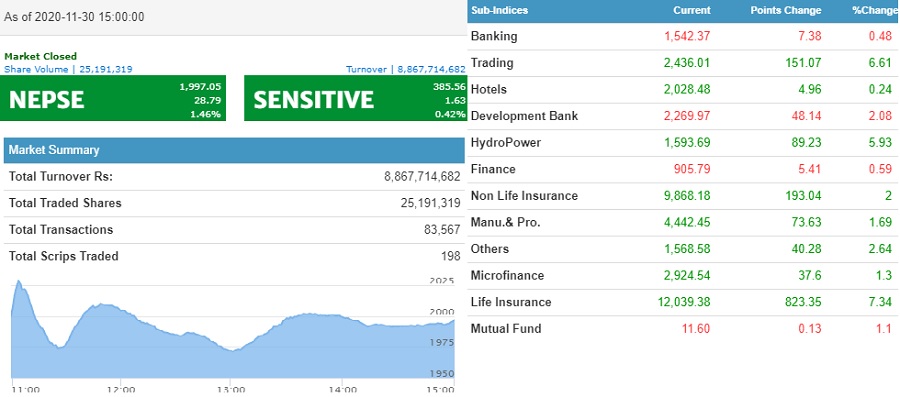Select the Banking sub-index row

(x=682, y=36)
